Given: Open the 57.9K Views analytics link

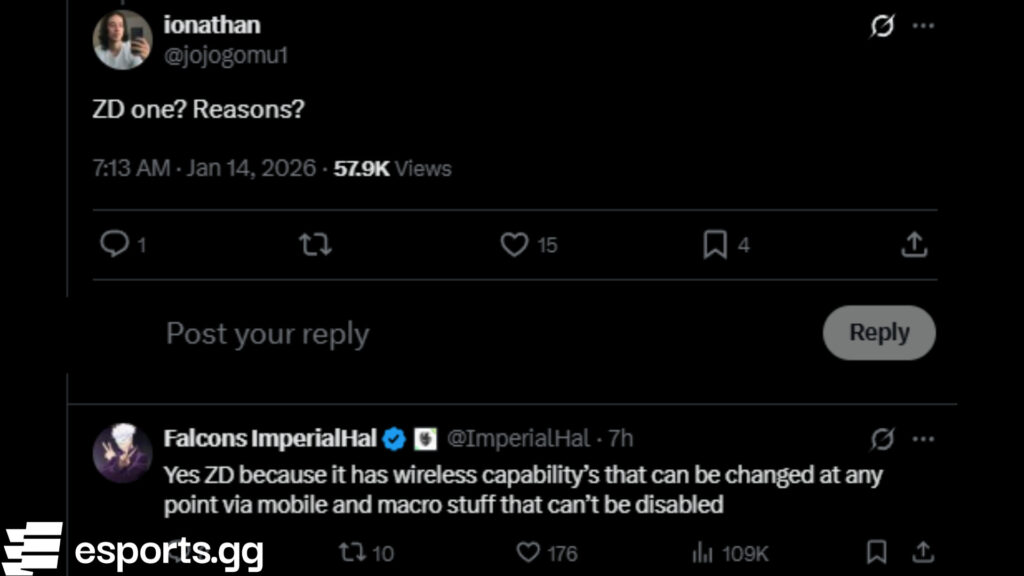Looking at the screenshot, I should coord(393,169).
